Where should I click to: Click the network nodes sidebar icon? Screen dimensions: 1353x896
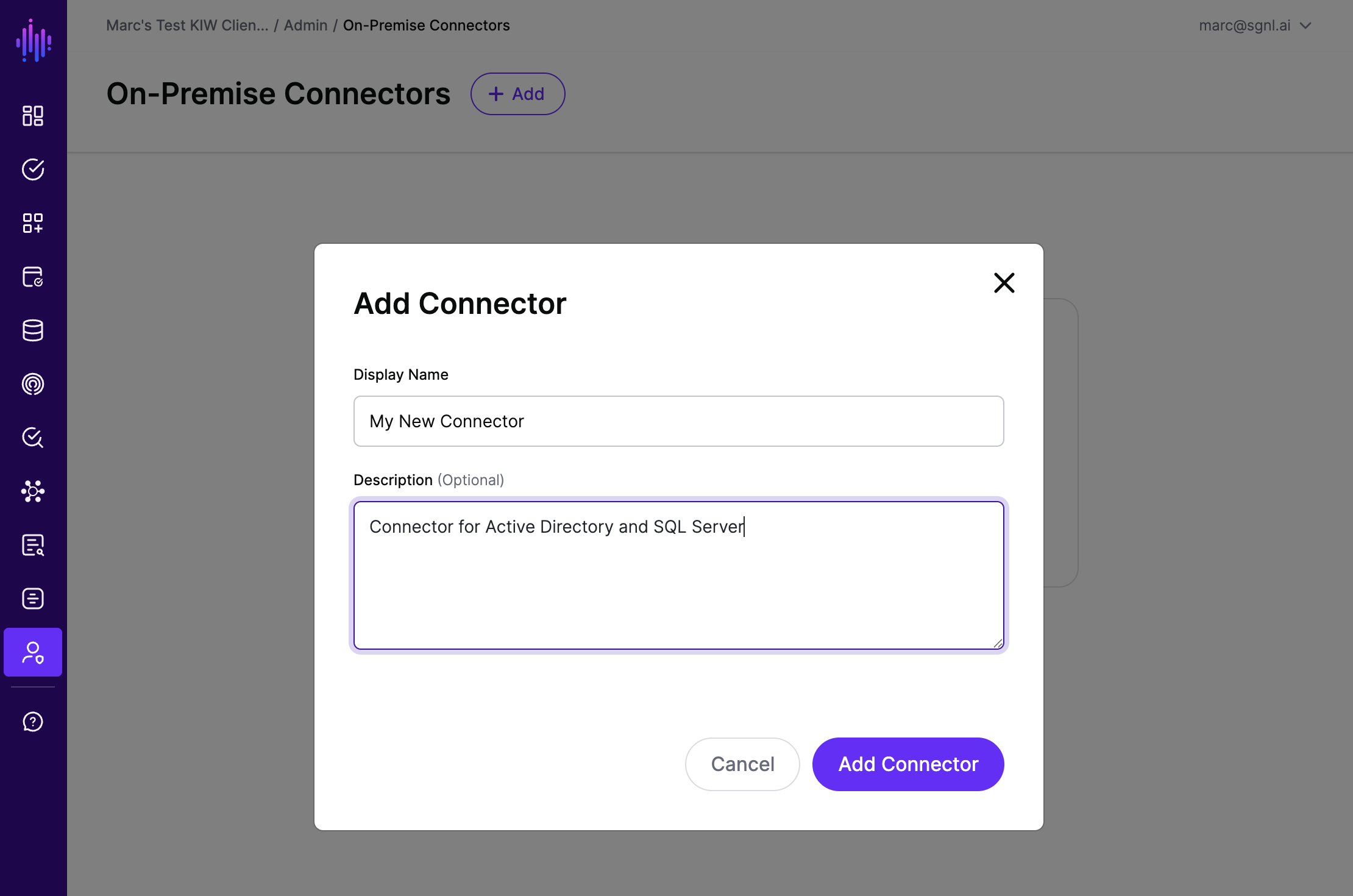33,491
